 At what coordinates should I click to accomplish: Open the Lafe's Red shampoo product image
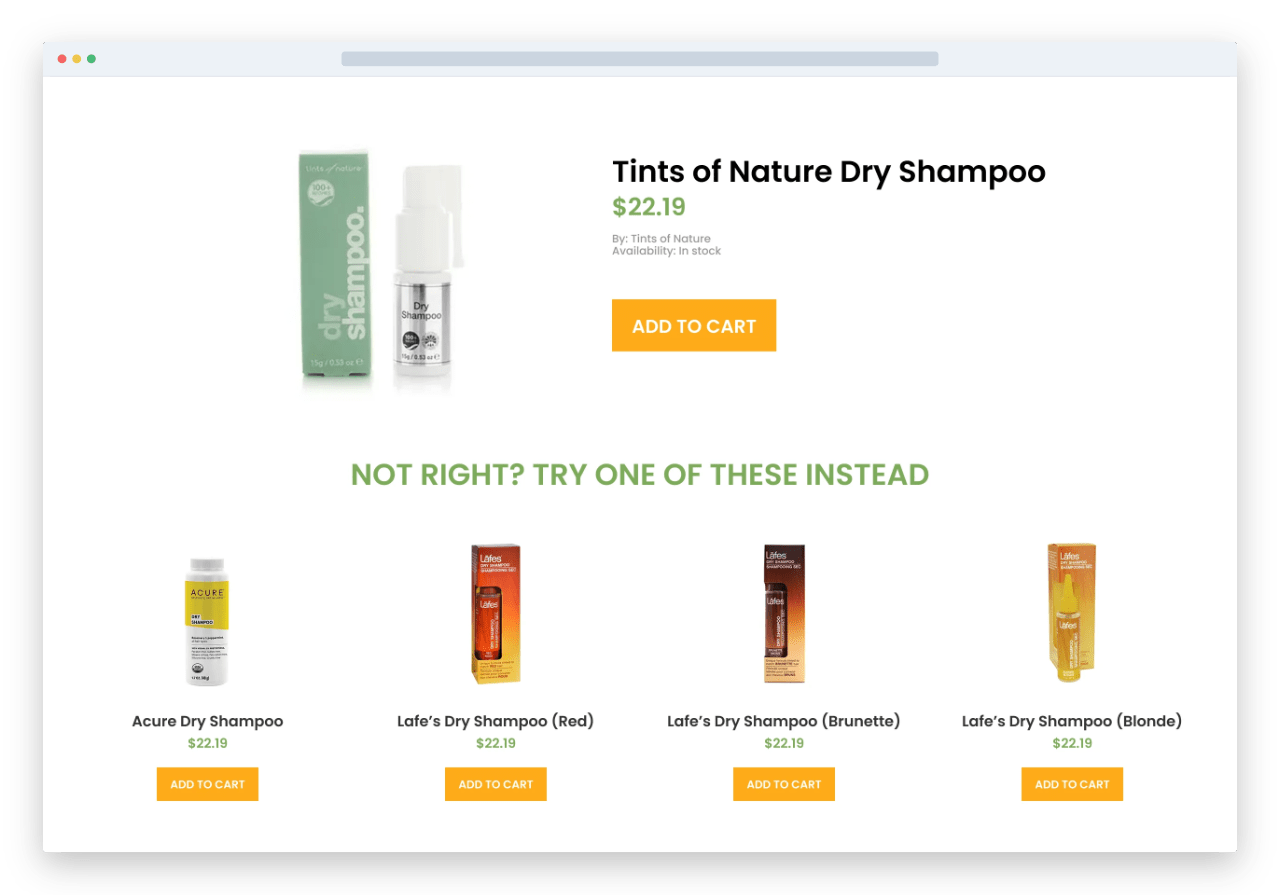(x=496, y=614)
